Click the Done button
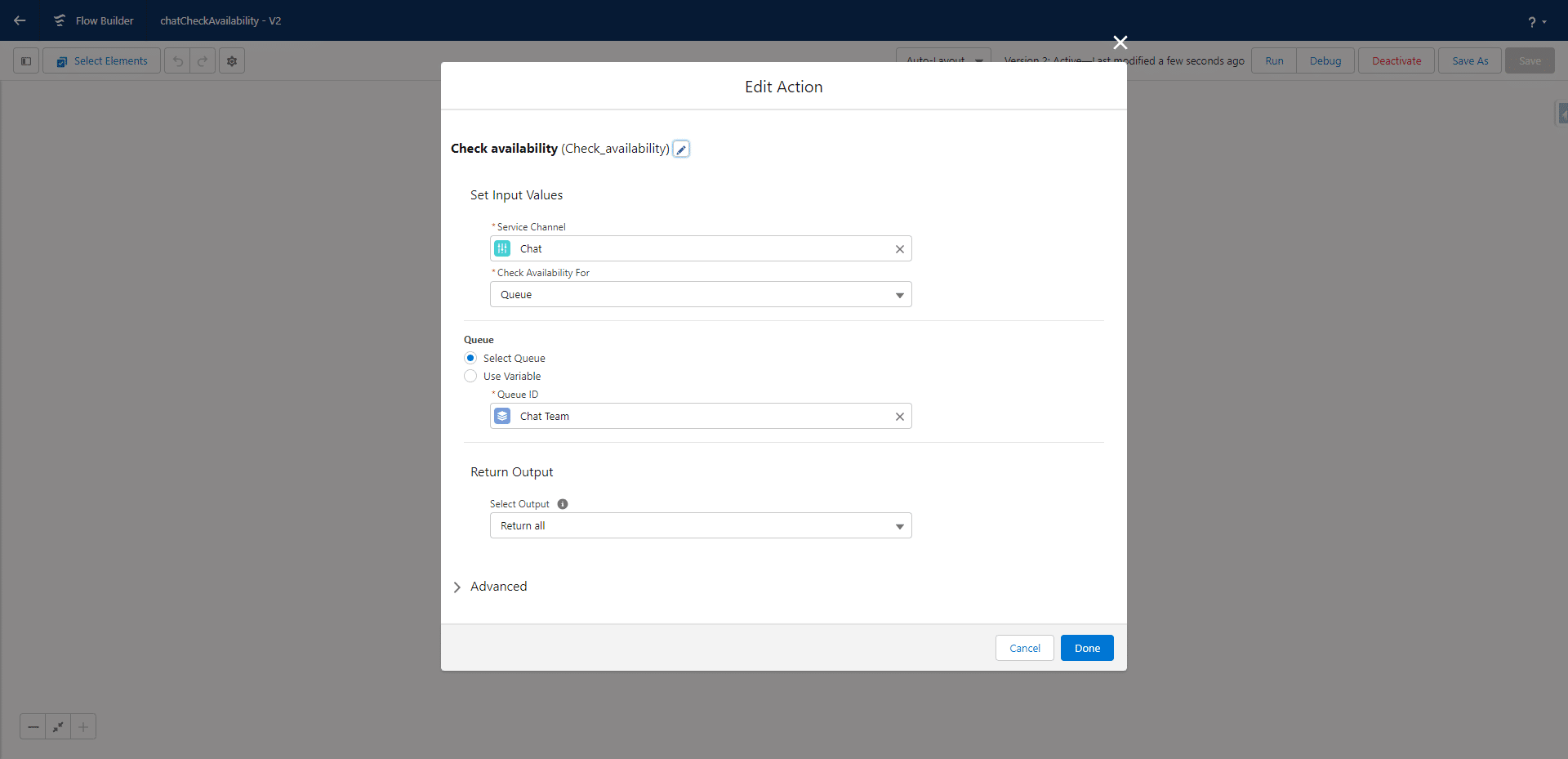The image size is (1568, 759). (1087, 648)
